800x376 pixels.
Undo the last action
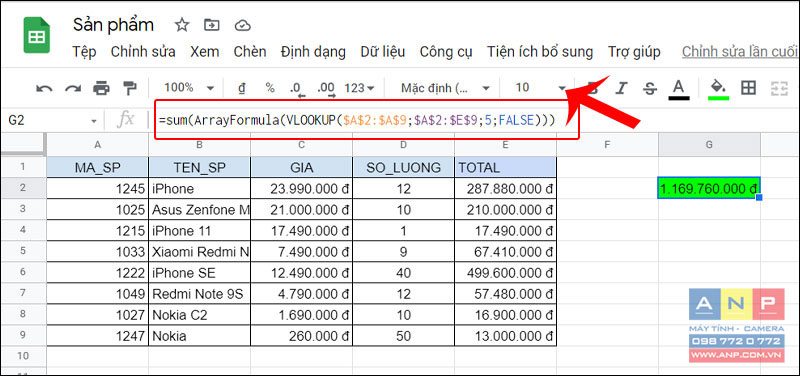pyautogui.click(x=44, y=88)
